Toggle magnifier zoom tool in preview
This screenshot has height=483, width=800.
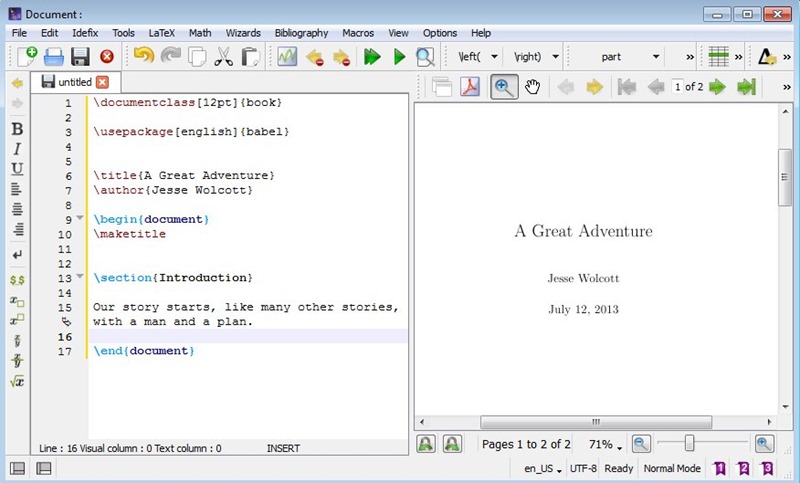click(504, 87)
